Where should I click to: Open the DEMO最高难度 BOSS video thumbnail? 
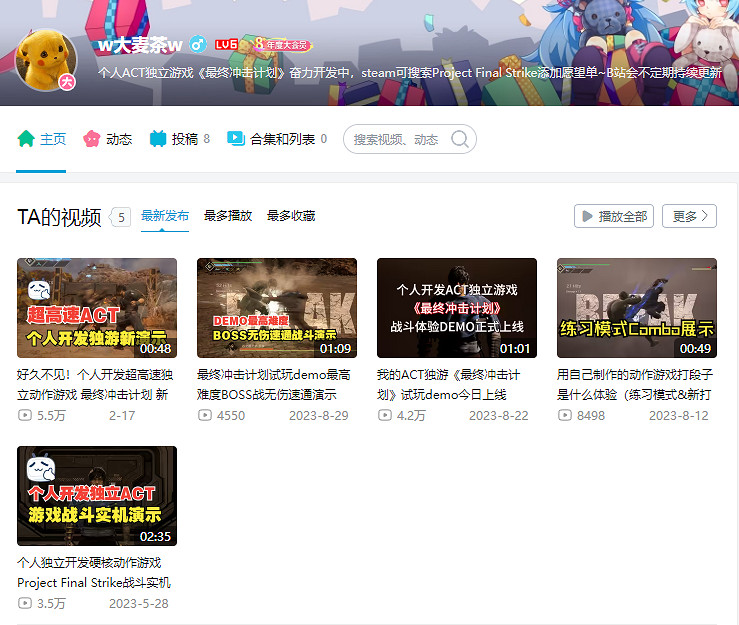click(277, 308)
